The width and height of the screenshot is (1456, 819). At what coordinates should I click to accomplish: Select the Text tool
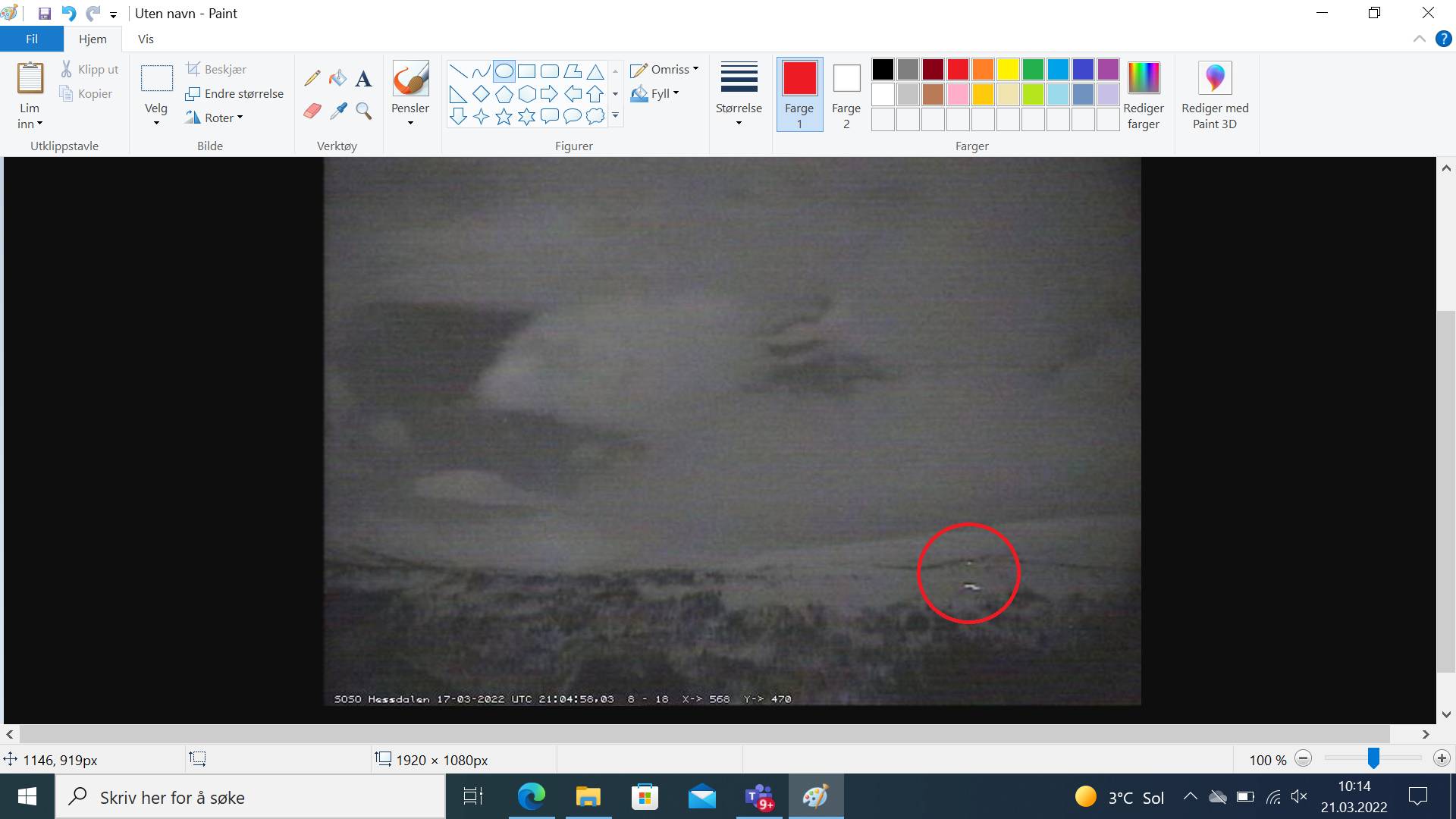click(364, 78)
